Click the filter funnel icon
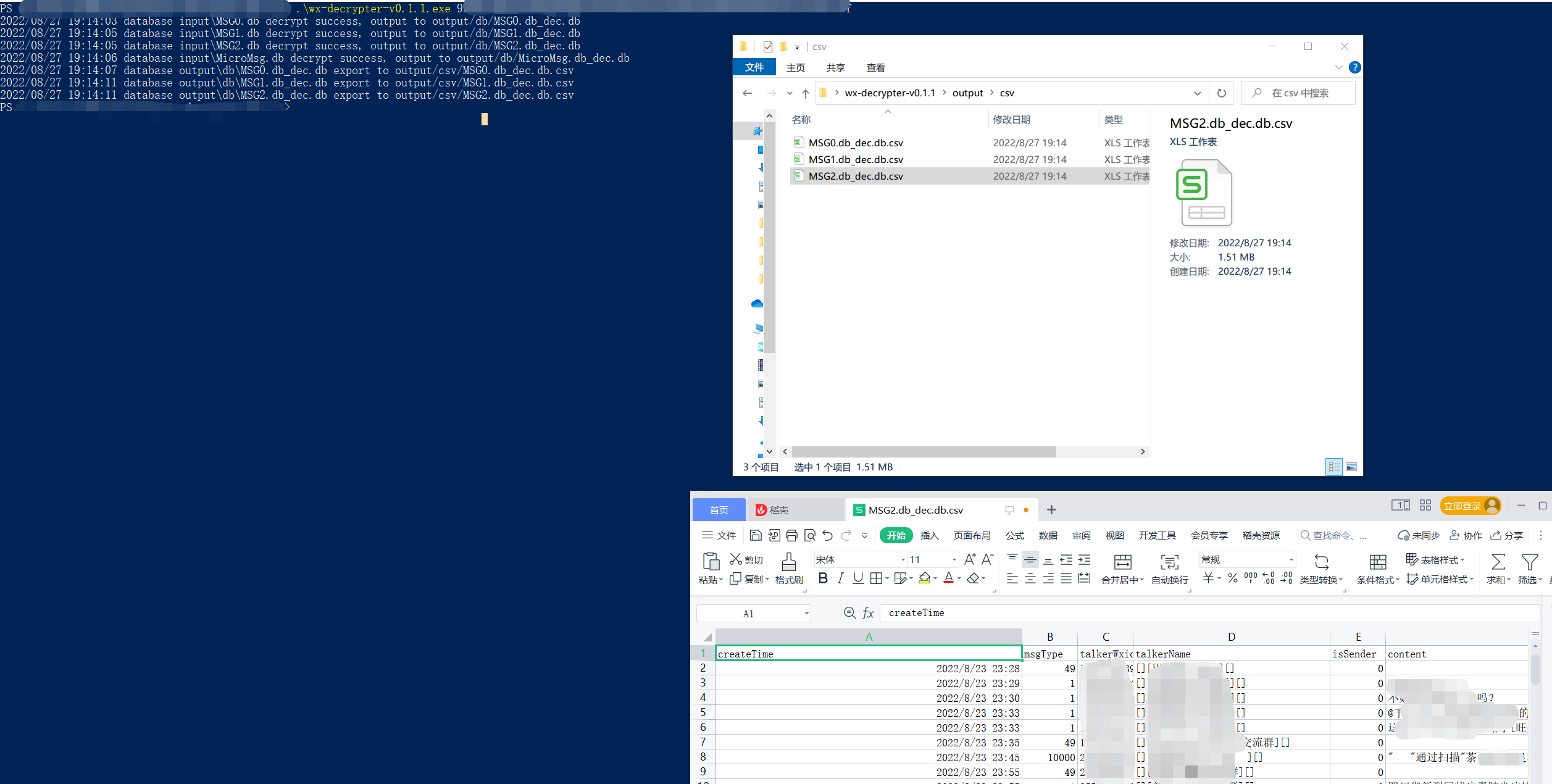The image size is (1552, 784). (1529, 562)
